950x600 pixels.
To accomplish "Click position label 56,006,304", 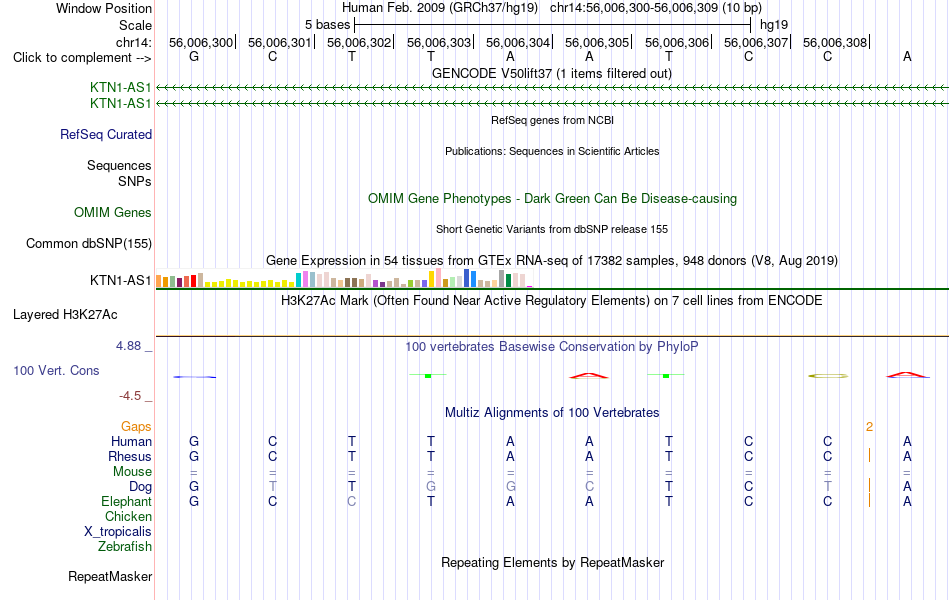I will click(x=517, y=42).
